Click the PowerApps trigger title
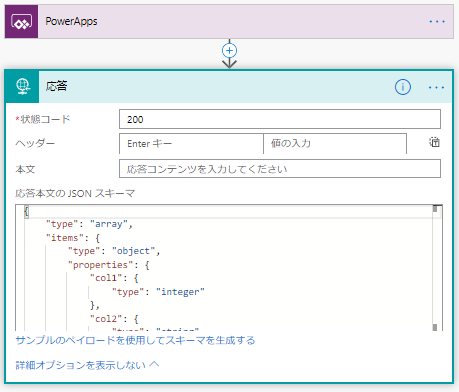459x392 pixels. [71, 21]
